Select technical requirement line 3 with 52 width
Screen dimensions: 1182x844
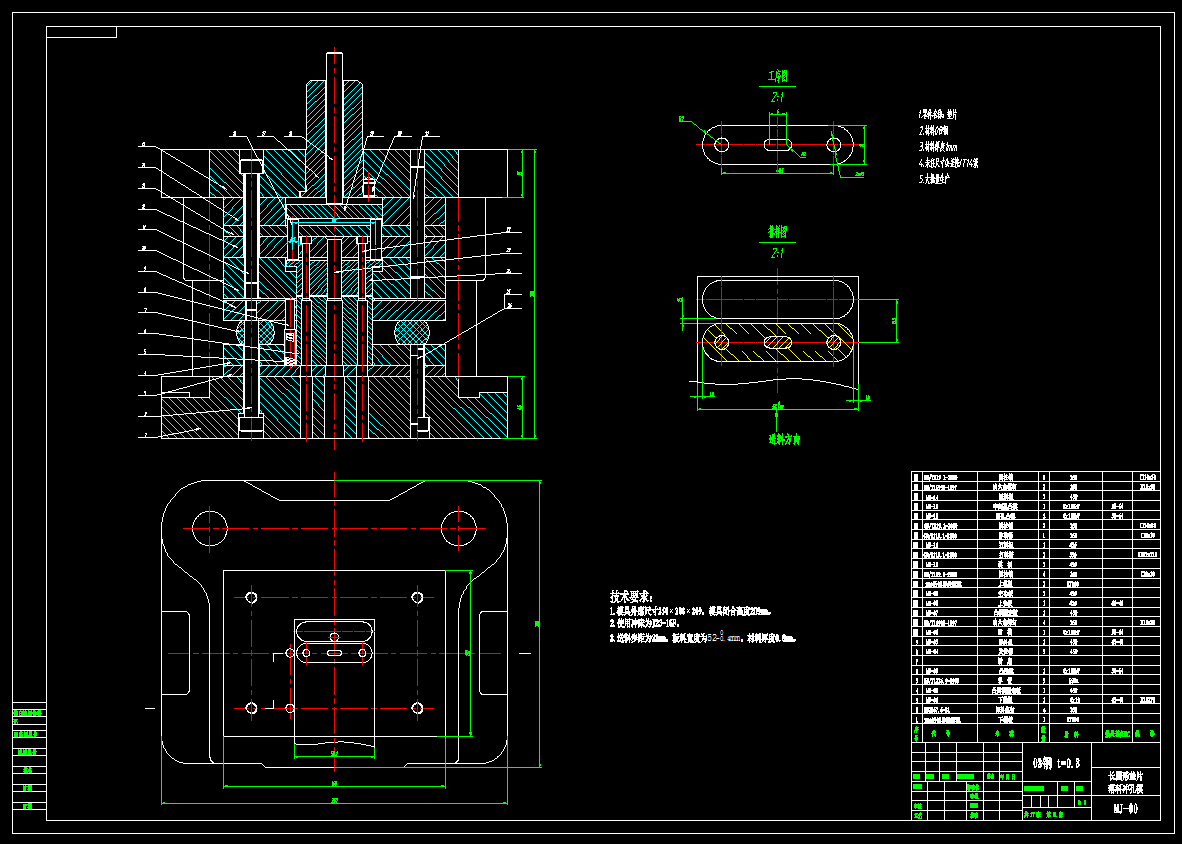703,638
